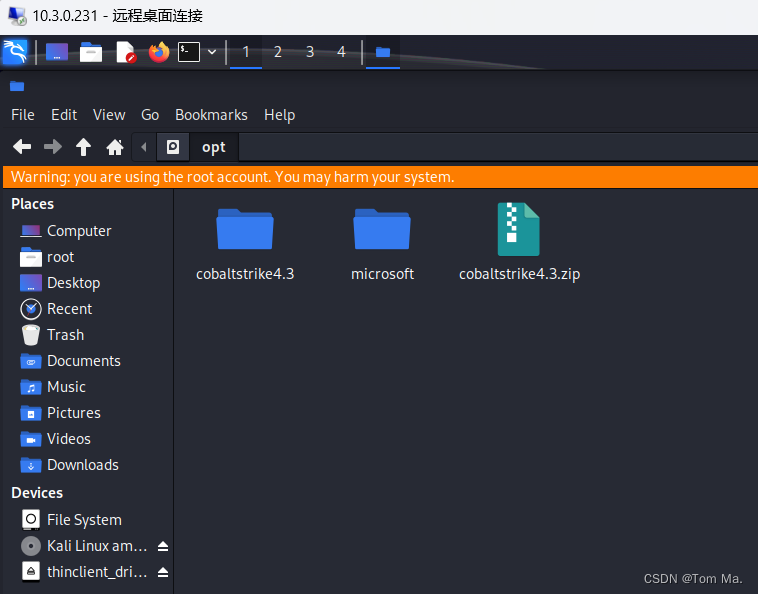
Task: Click the path bar left scroll arrow
Action: click(x=144, y=146)
